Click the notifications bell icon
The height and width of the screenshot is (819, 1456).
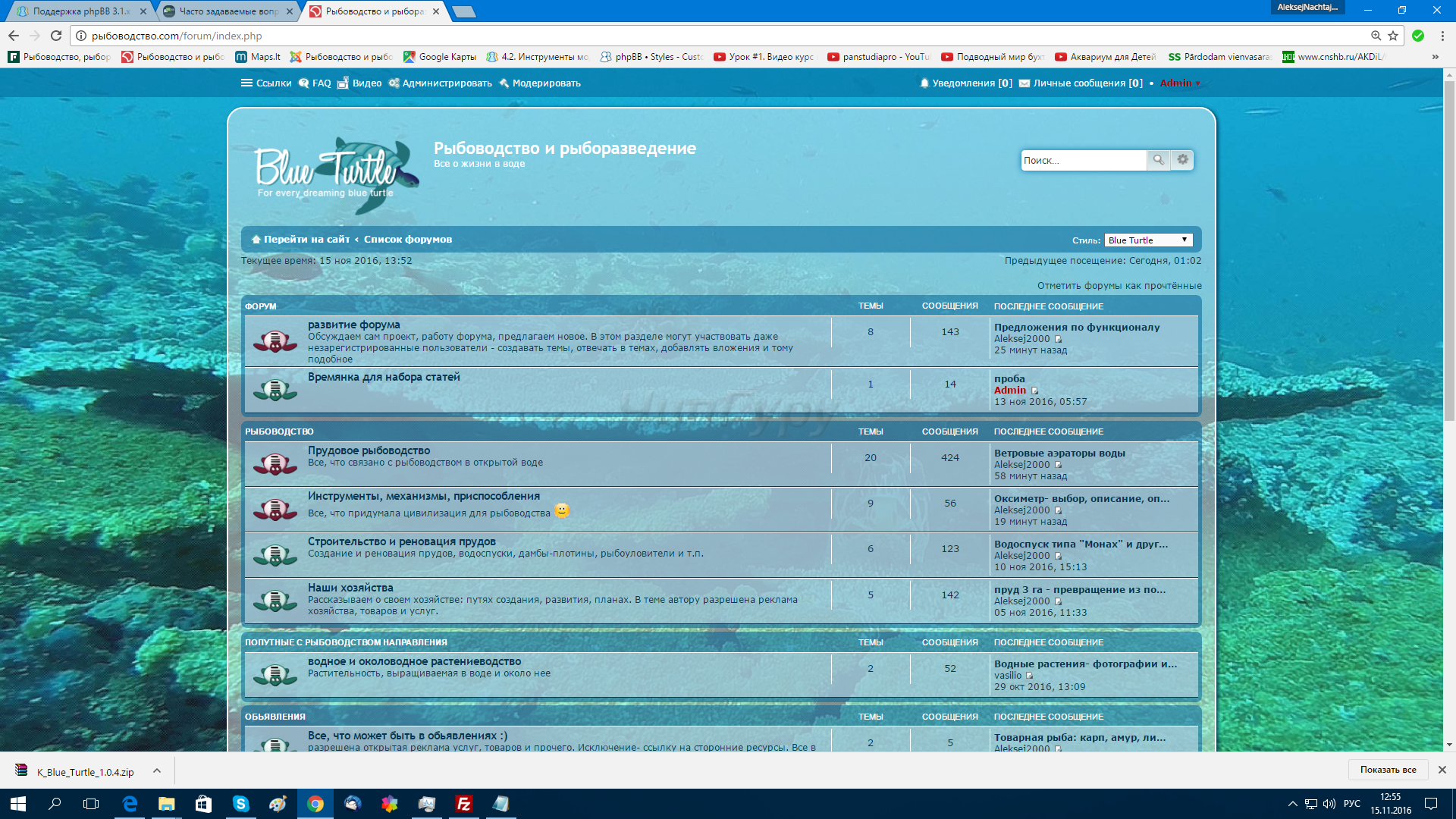pos(924,83)
